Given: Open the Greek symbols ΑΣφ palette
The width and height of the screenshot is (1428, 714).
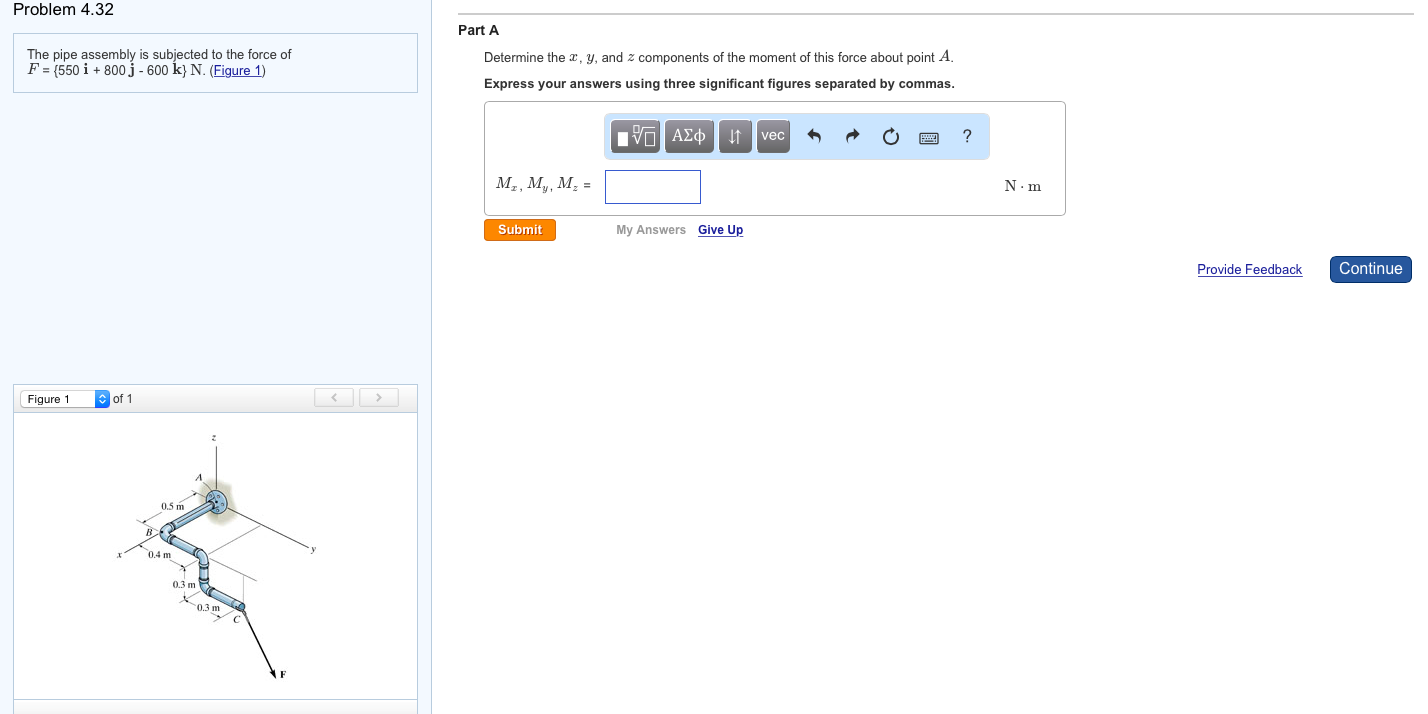Looking at the screenshot, I should tap(689, 136).
